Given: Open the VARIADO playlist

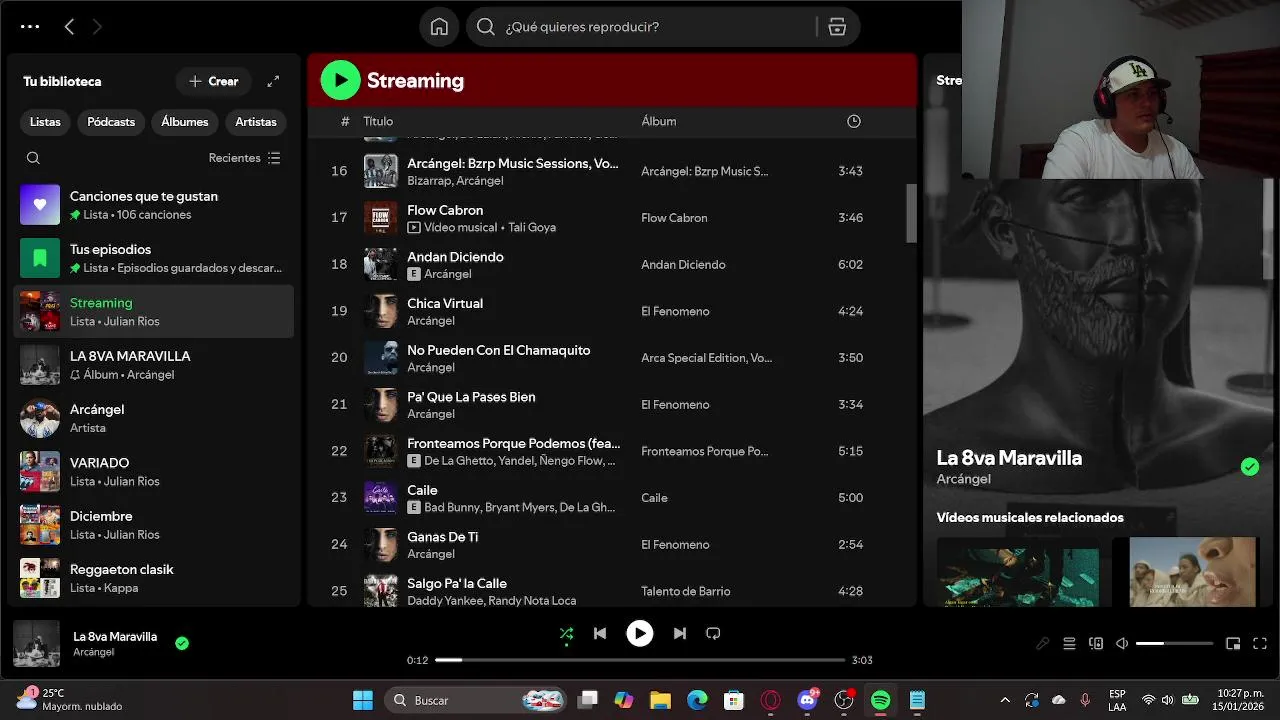Looking at the screenshot, I should [154, 471].
